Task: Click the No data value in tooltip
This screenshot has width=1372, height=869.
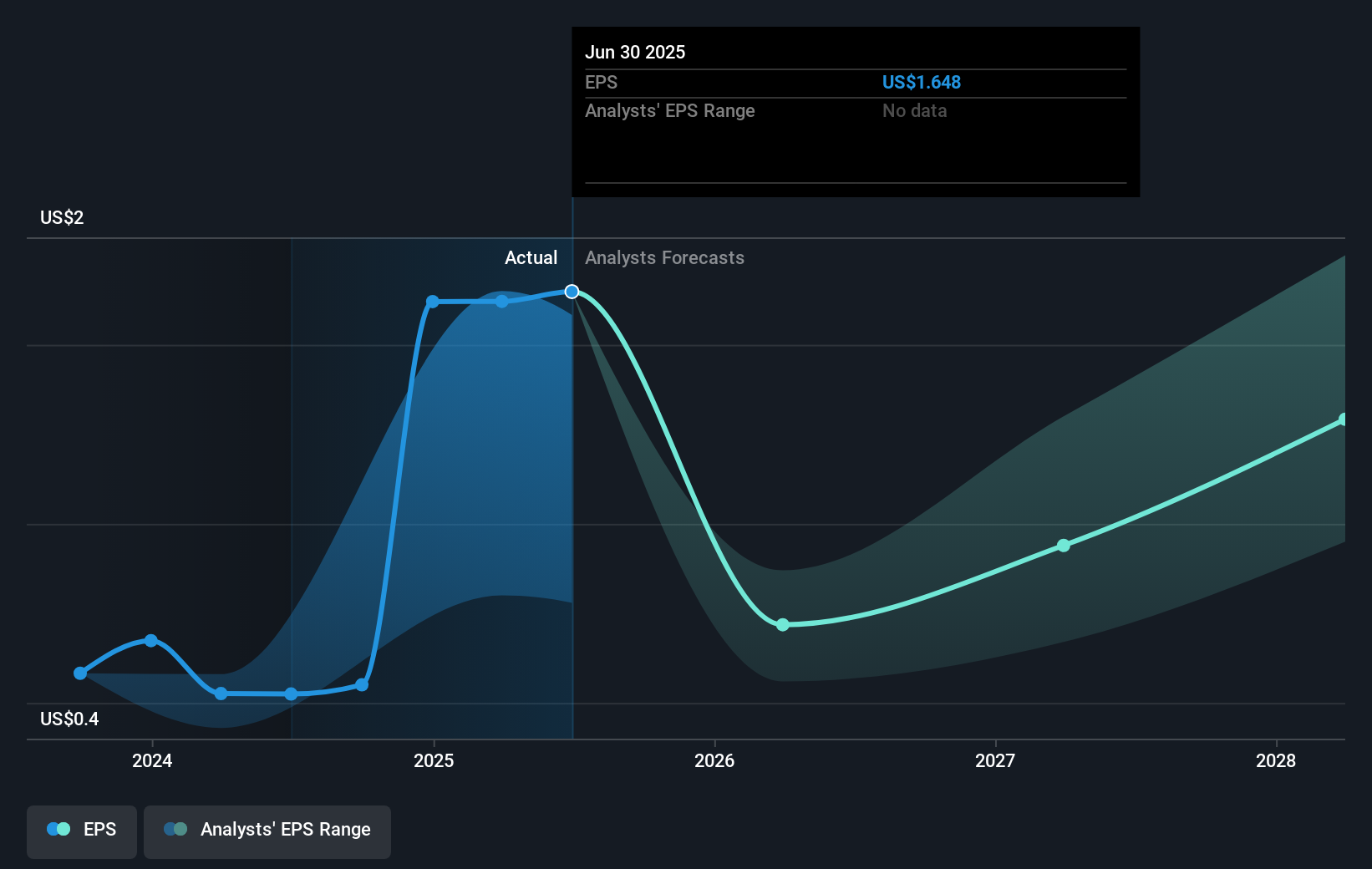Action: tap(914, 111)
